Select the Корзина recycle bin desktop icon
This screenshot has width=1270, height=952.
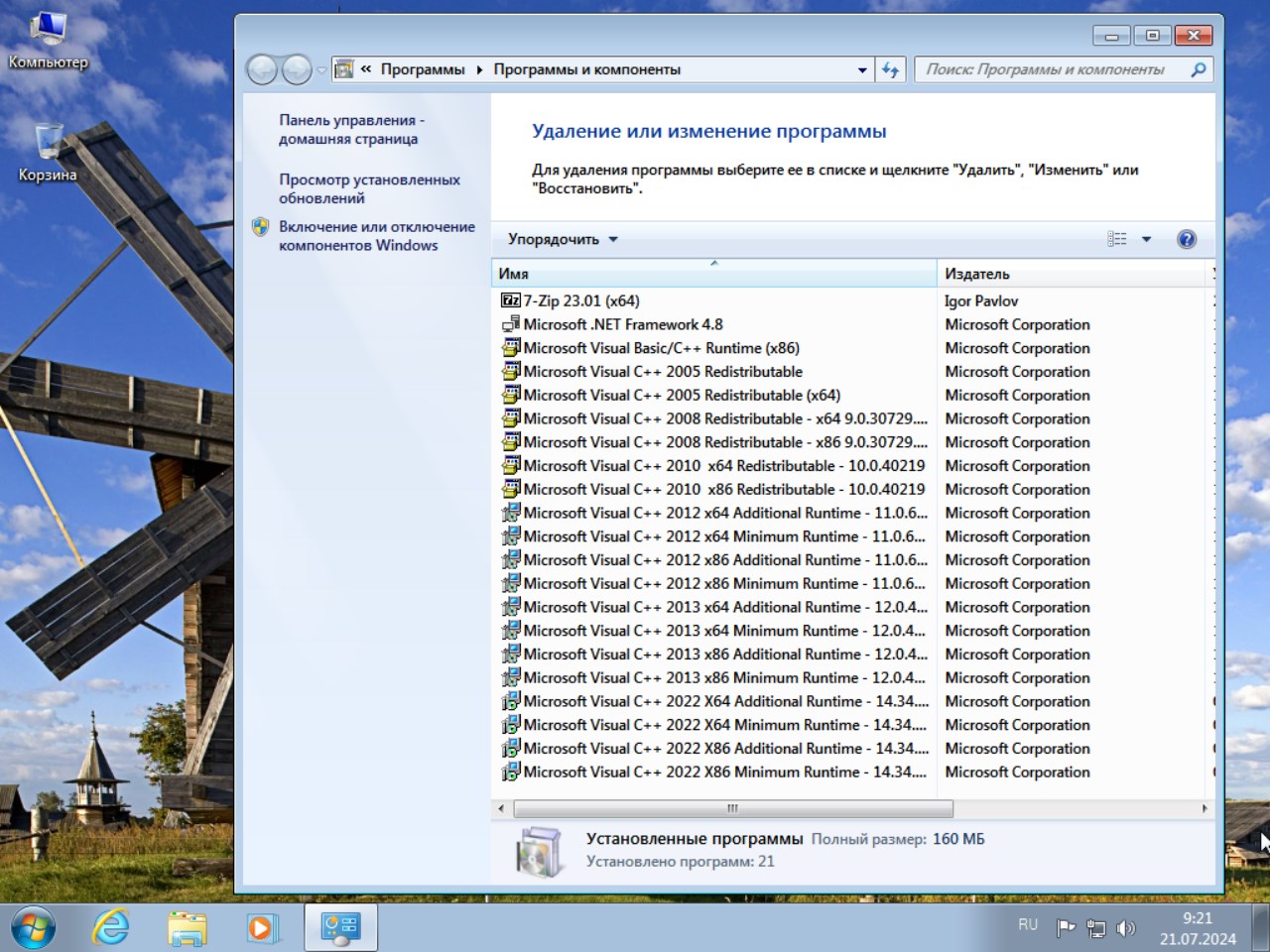pos(48,152)
